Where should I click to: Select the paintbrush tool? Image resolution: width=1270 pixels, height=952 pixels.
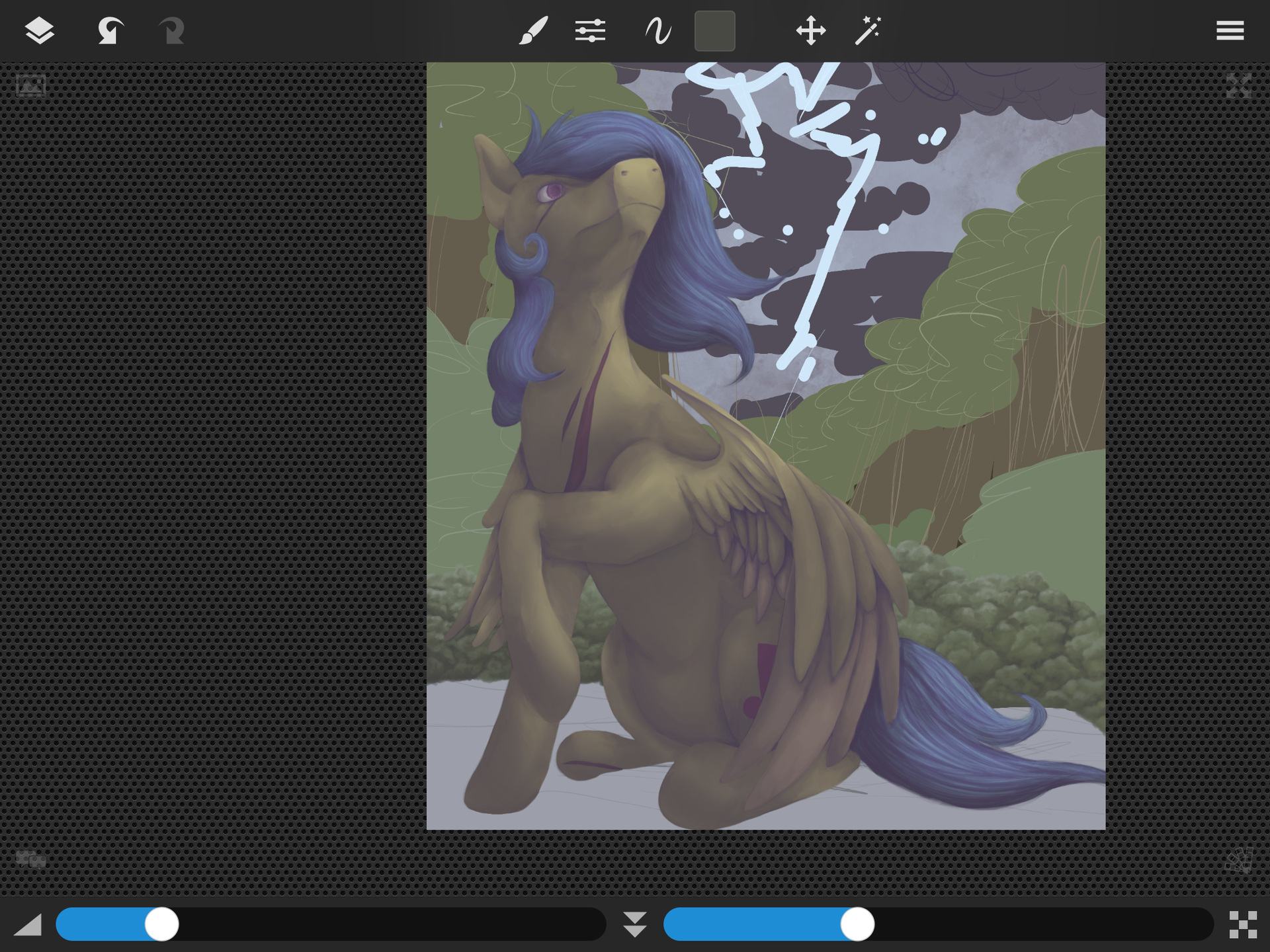(x=533, y=30)
